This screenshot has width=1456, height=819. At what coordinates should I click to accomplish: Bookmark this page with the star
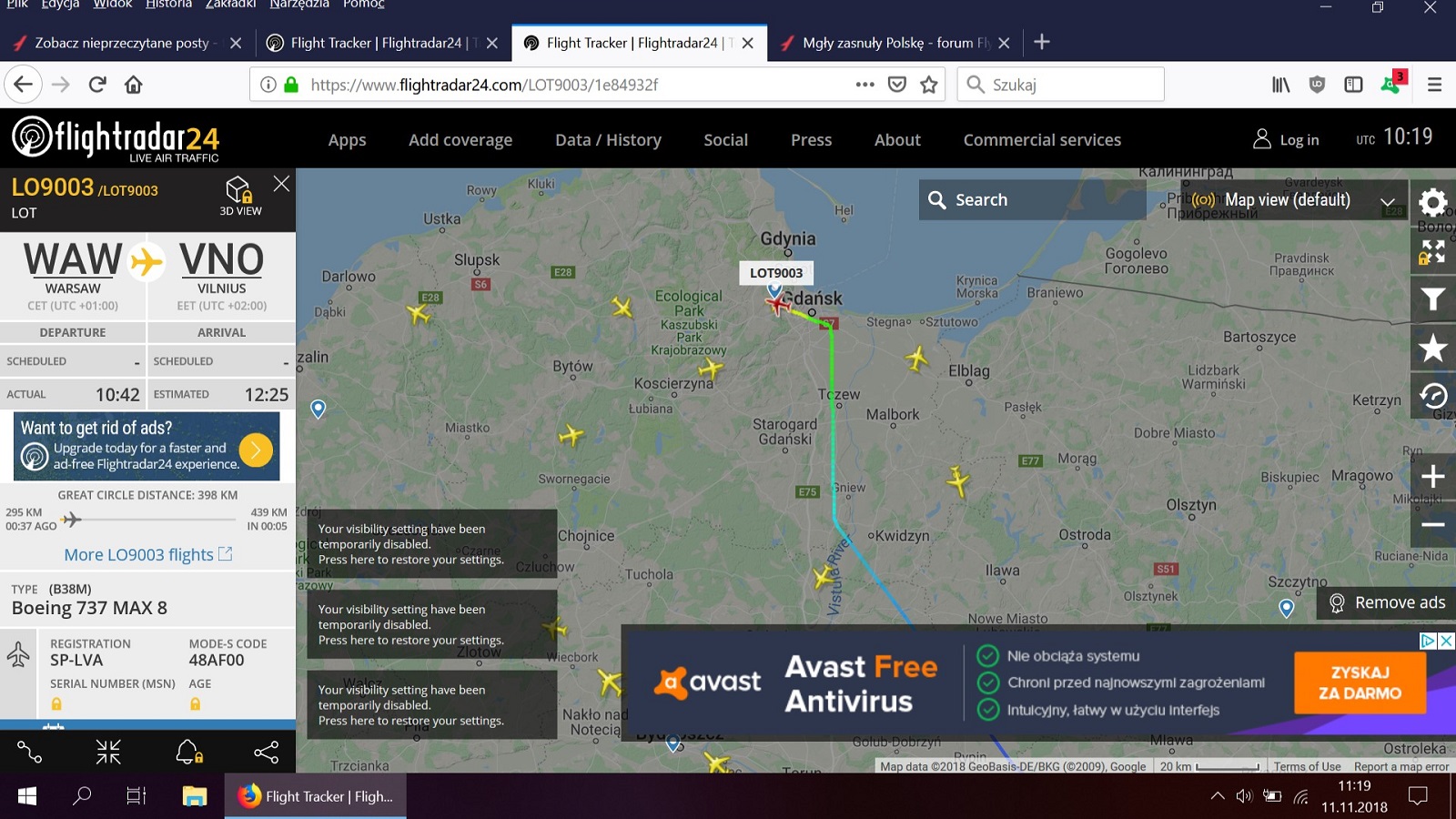coord(929,85)
